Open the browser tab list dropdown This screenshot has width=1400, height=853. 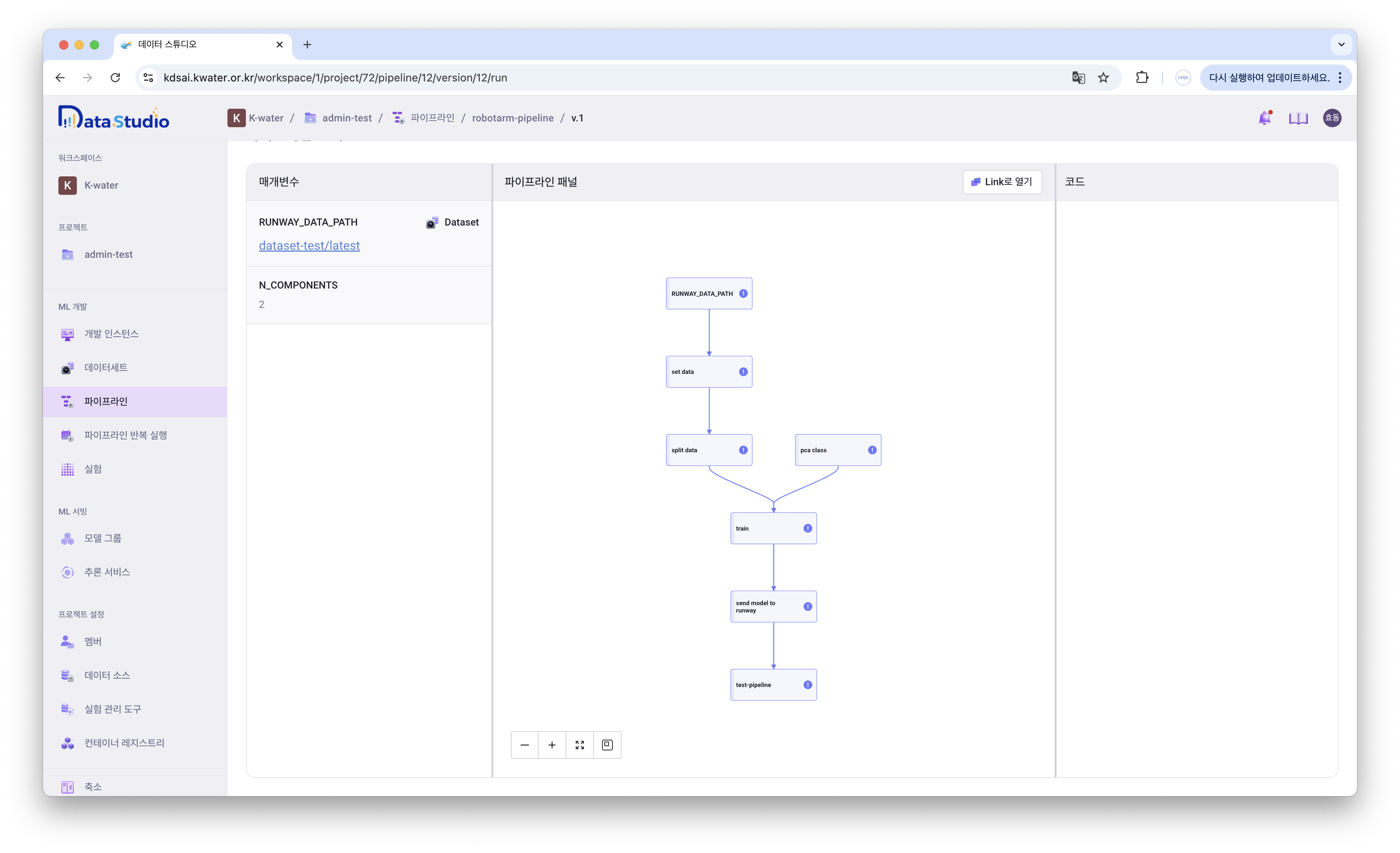1341,44
